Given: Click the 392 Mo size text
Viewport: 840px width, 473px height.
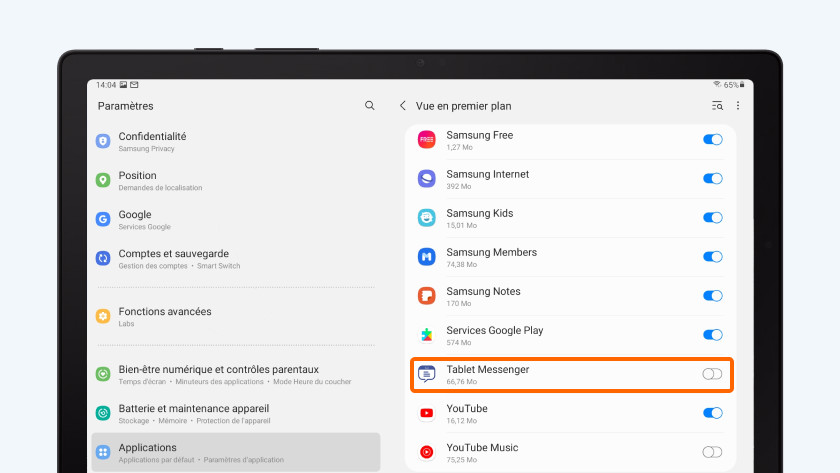Looking at the screenshot, I should coord(459,186).
